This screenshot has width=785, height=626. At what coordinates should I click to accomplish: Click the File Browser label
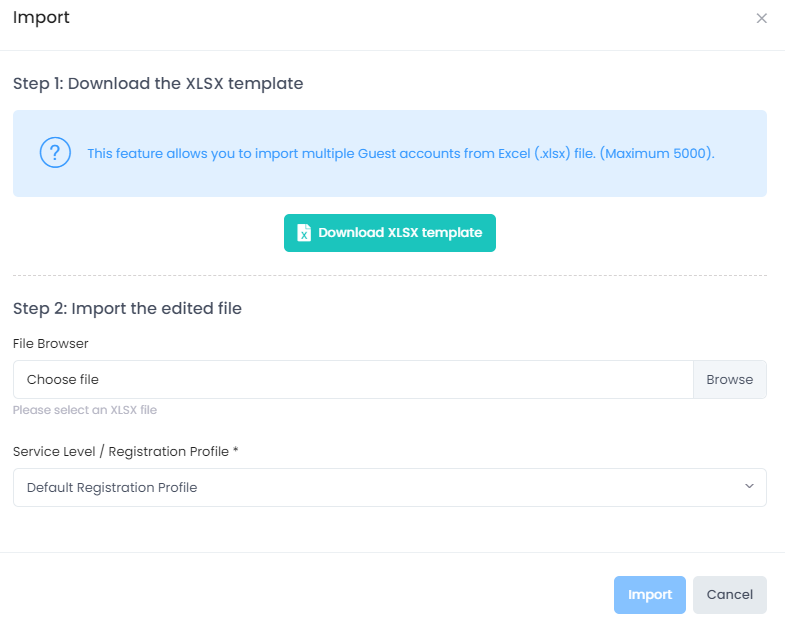[x=51, y=344]
